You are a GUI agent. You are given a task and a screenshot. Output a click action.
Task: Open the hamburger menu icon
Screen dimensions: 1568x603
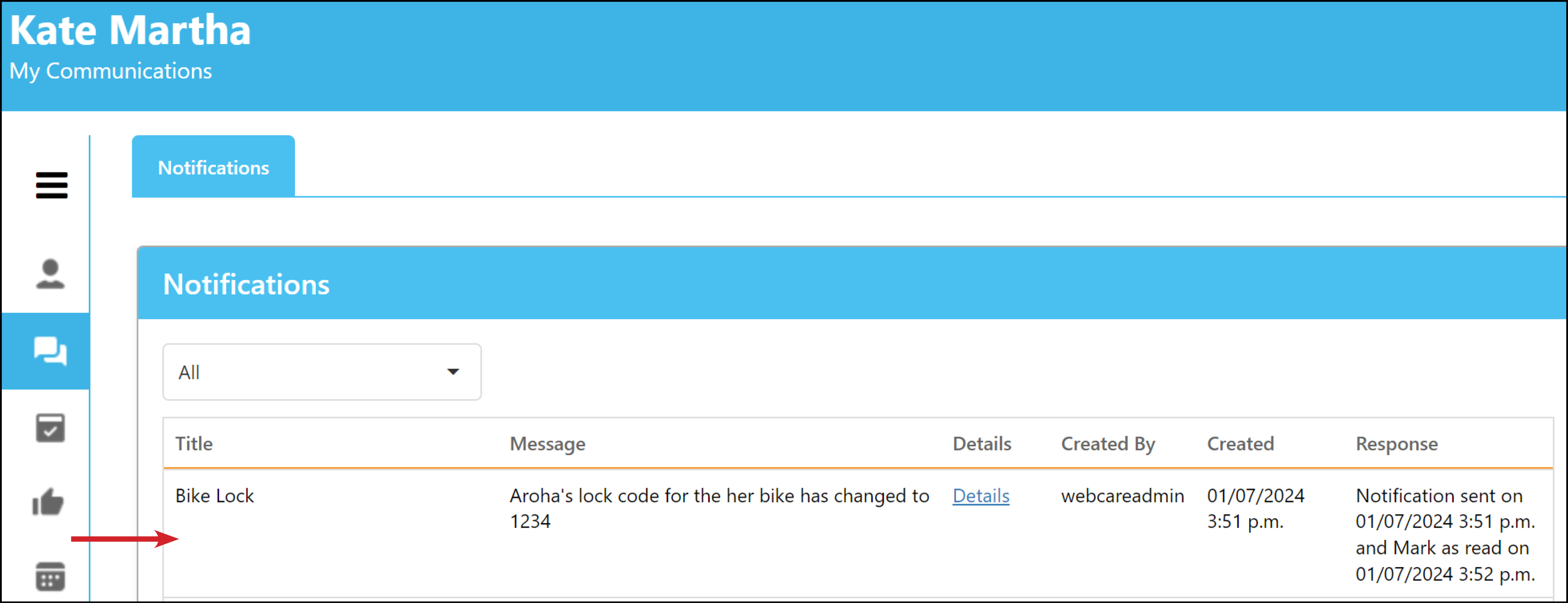[51, 185]
